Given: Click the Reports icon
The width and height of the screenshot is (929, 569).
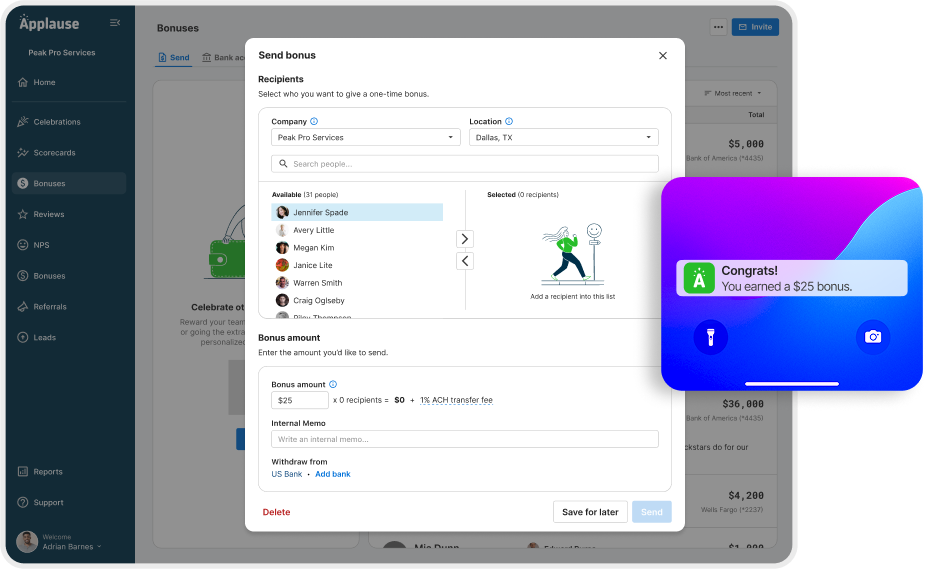Looking at the screenshot, I should (x=23, y=471).
